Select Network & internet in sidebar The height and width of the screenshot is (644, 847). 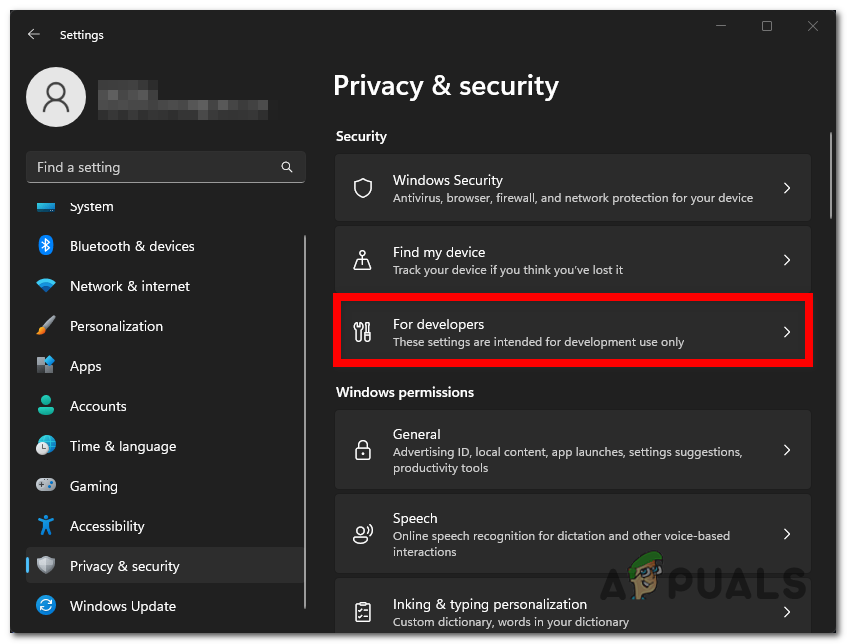[x=130, y=286]
